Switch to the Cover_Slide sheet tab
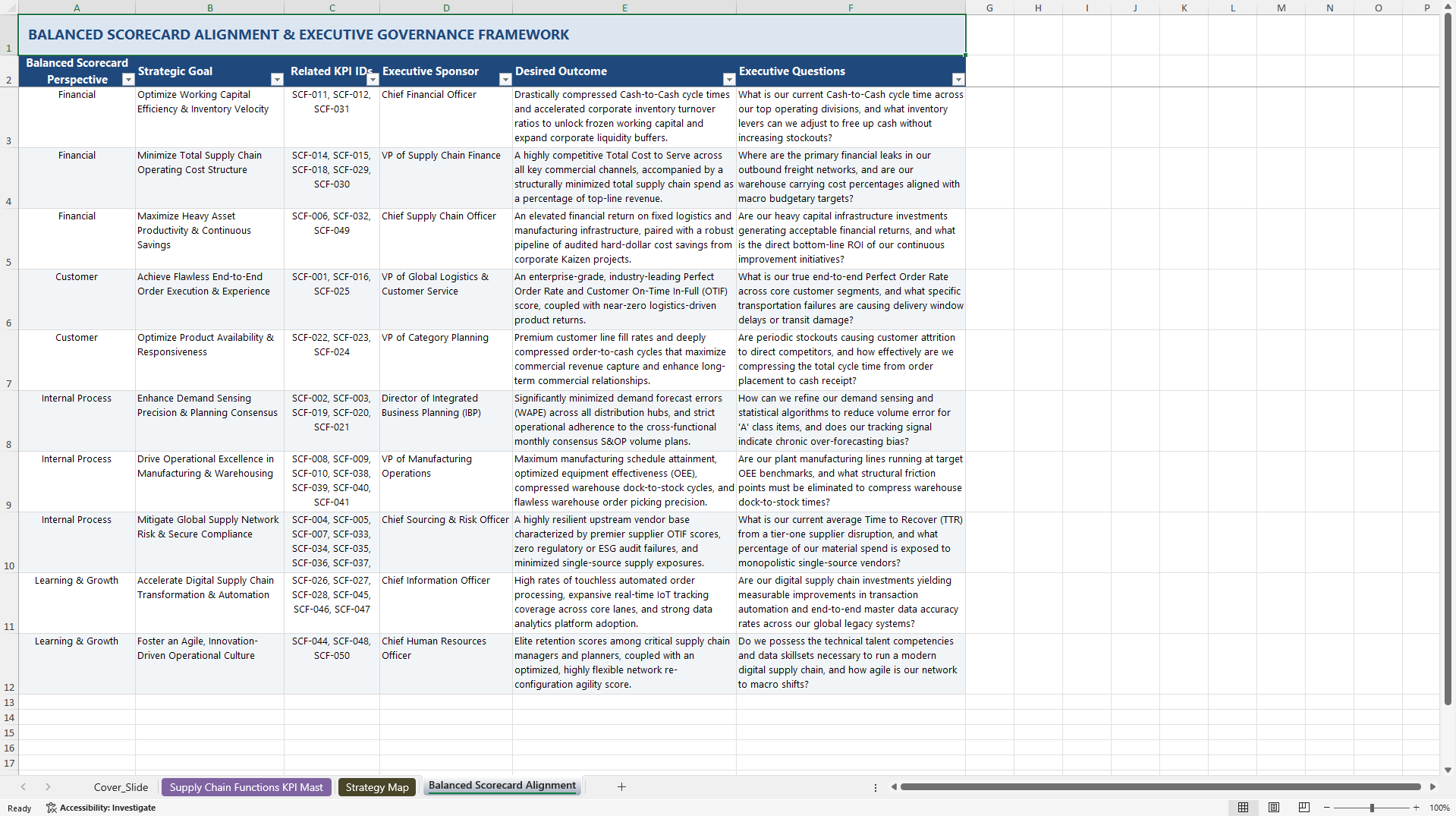The width and height of the screenshot is (1456, 816). [121, 787]
